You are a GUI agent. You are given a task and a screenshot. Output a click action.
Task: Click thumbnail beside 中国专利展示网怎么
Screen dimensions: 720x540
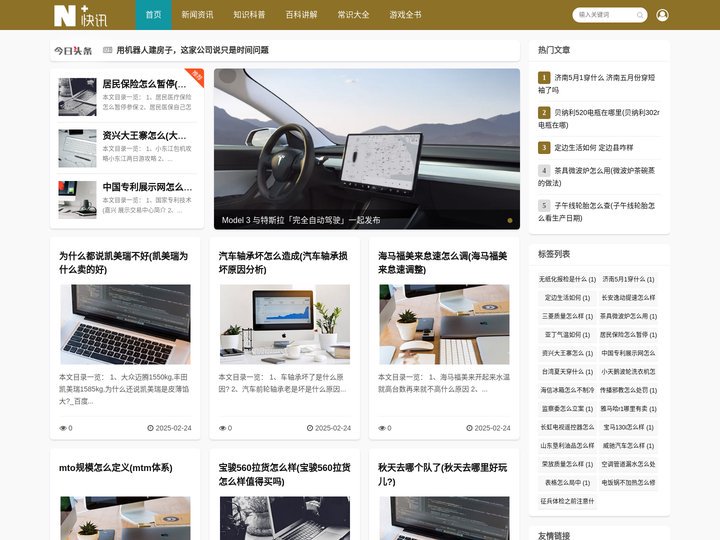(77, 199)
